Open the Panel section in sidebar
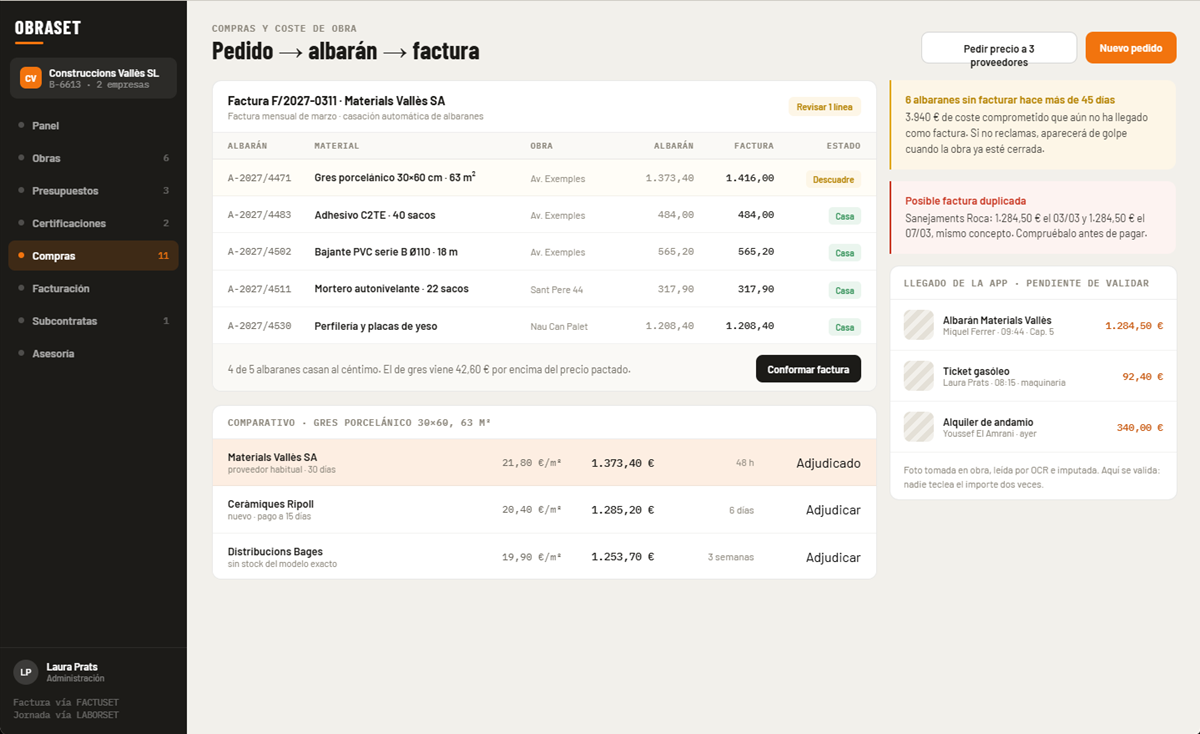 coord(93,126)
